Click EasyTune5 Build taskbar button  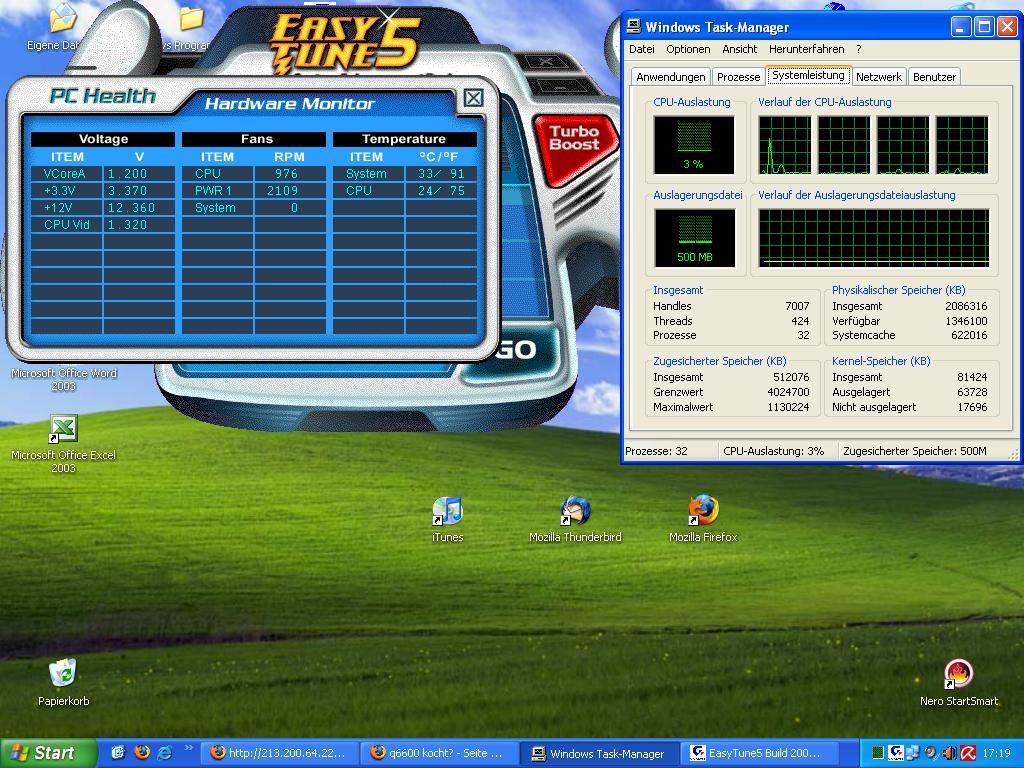point(760,753)
